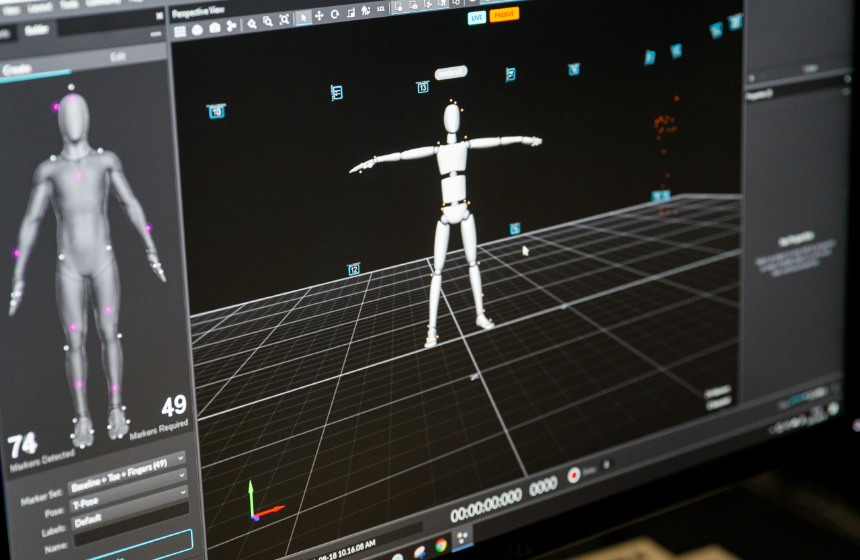Click the fit-to-view frame icon

[284, 19]
